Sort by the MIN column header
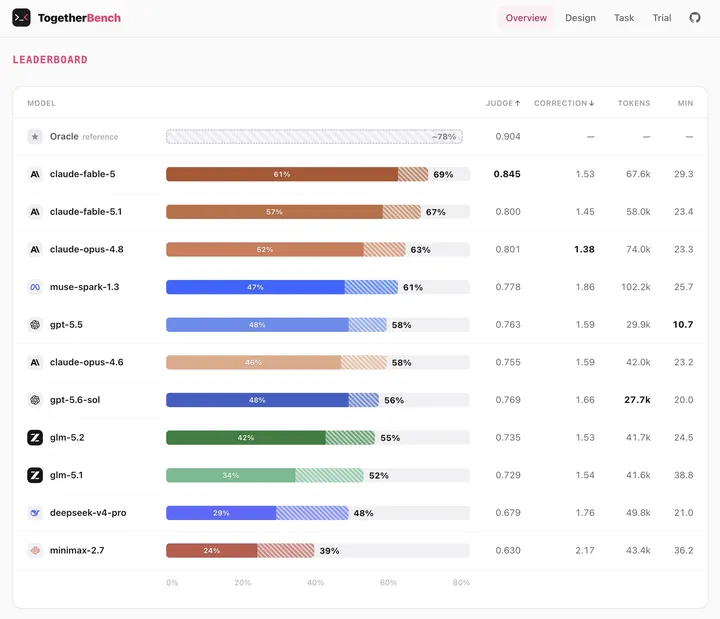The image size is (720, 619). coord(685,103)
